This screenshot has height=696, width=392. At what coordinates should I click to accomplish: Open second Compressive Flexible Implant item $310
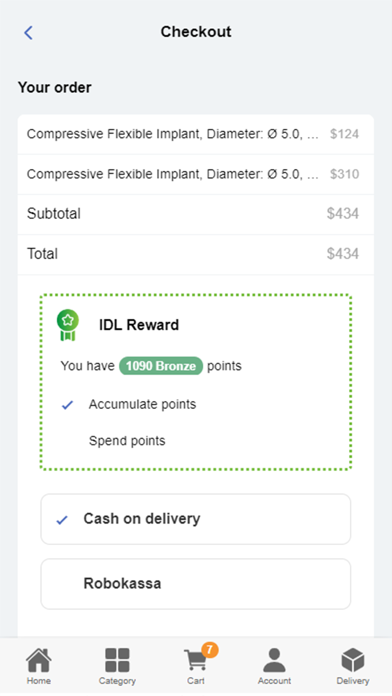tap(196, 174)
